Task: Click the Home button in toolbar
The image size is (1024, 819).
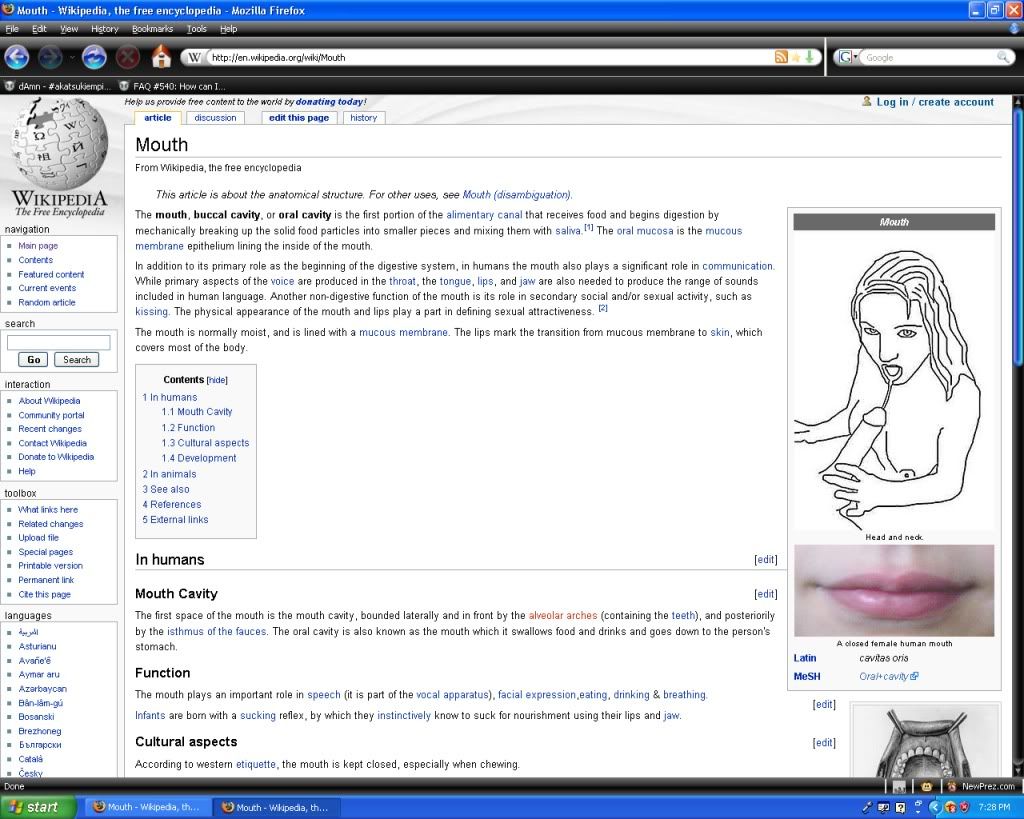Action: [162, 57]
